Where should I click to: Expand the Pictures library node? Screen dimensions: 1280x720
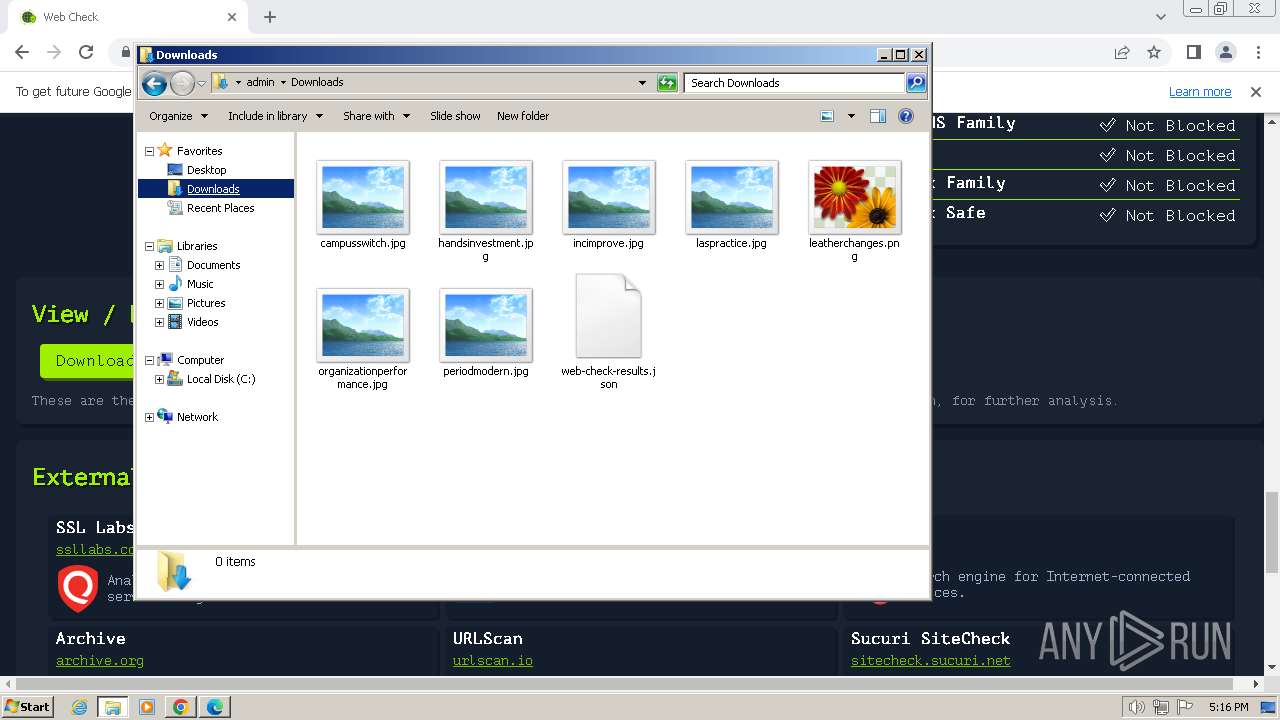[x=159, y=303]
